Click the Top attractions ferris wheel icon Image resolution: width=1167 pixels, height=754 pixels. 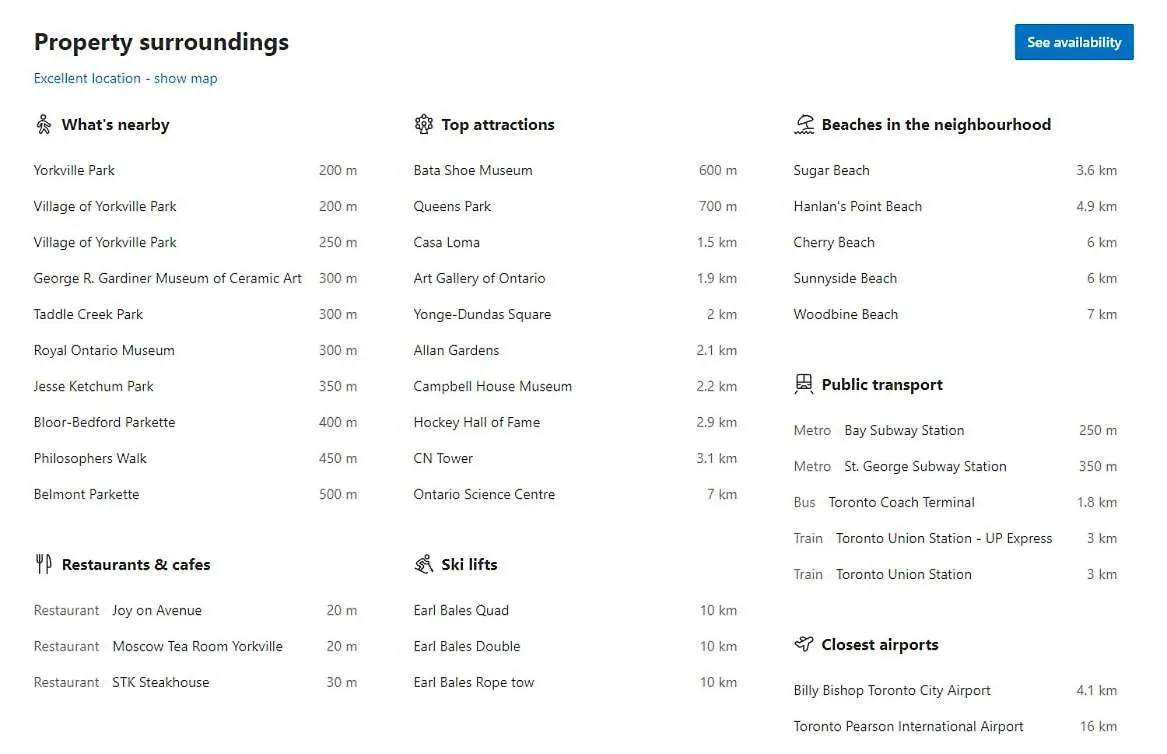pos(423,124)
